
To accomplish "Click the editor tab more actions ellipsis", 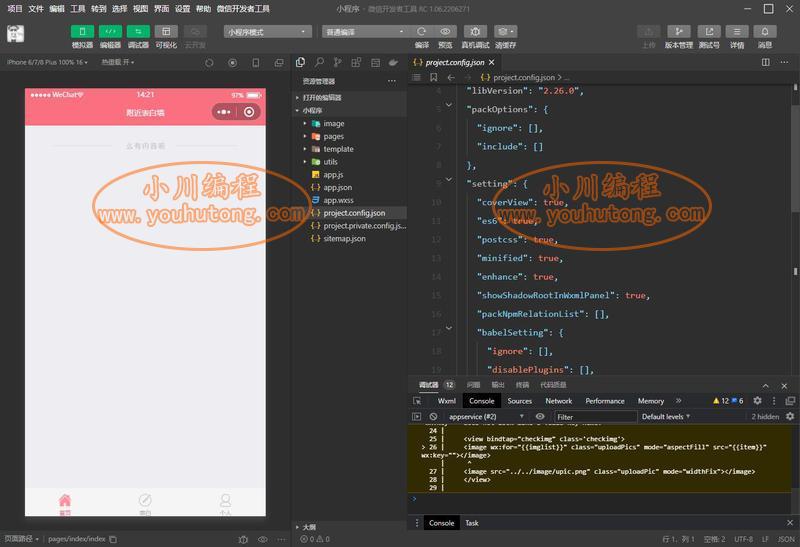I will (x=784, y=62).
